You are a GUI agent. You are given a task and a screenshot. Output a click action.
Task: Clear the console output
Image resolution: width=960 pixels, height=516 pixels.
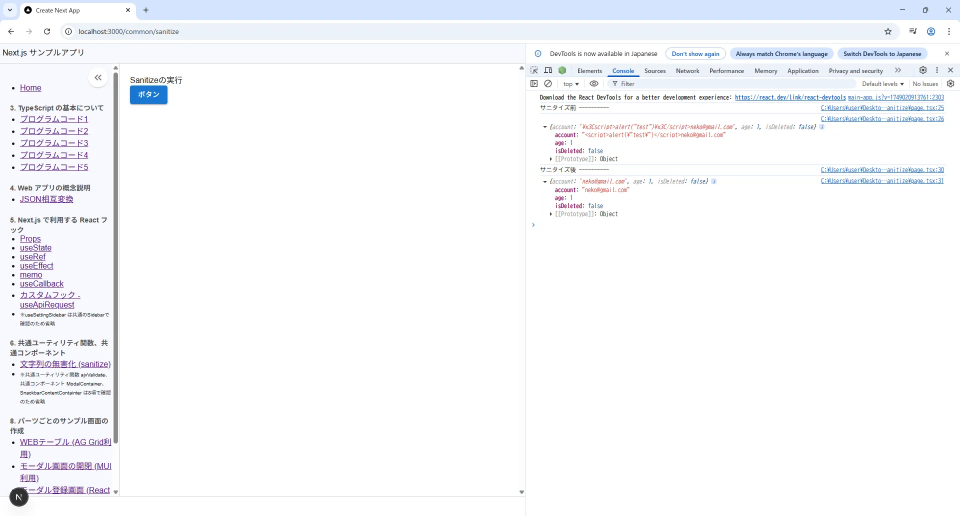click(x=548, y=84)
